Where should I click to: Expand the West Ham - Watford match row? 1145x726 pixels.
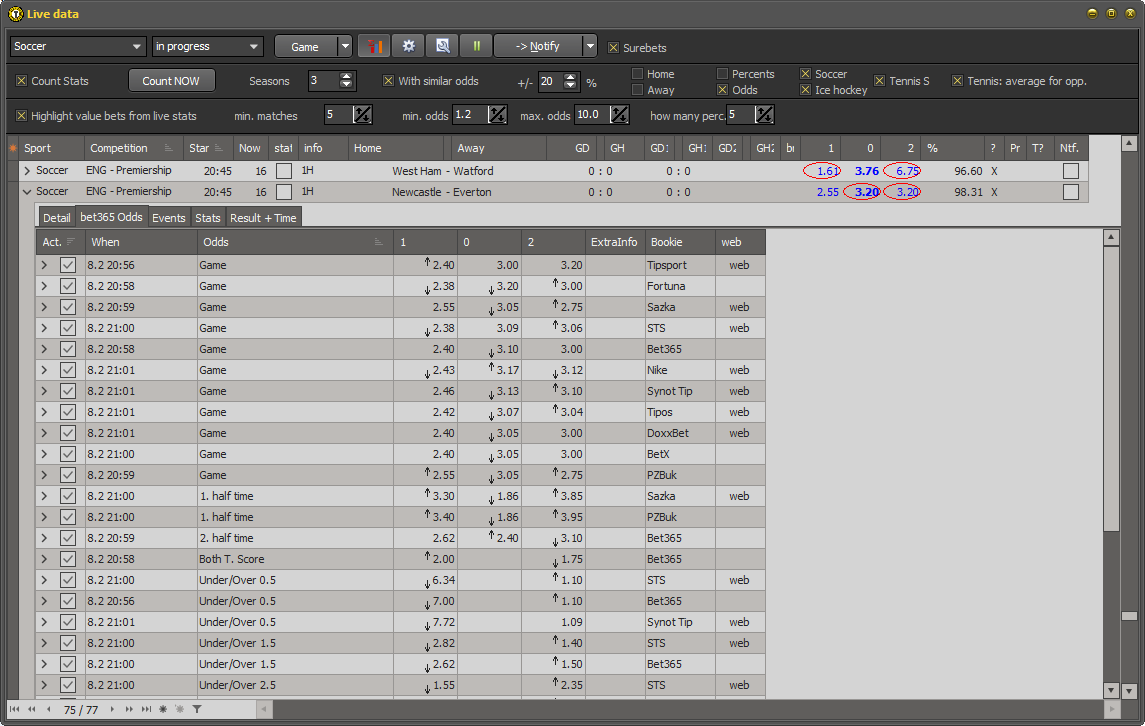point(27,170)
